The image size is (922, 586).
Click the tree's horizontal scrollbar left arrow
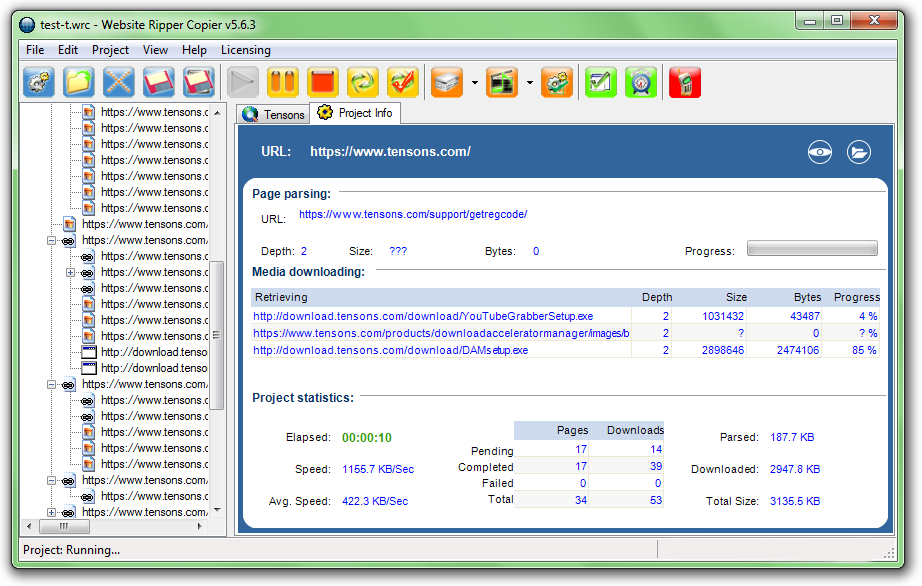[29, 526]
